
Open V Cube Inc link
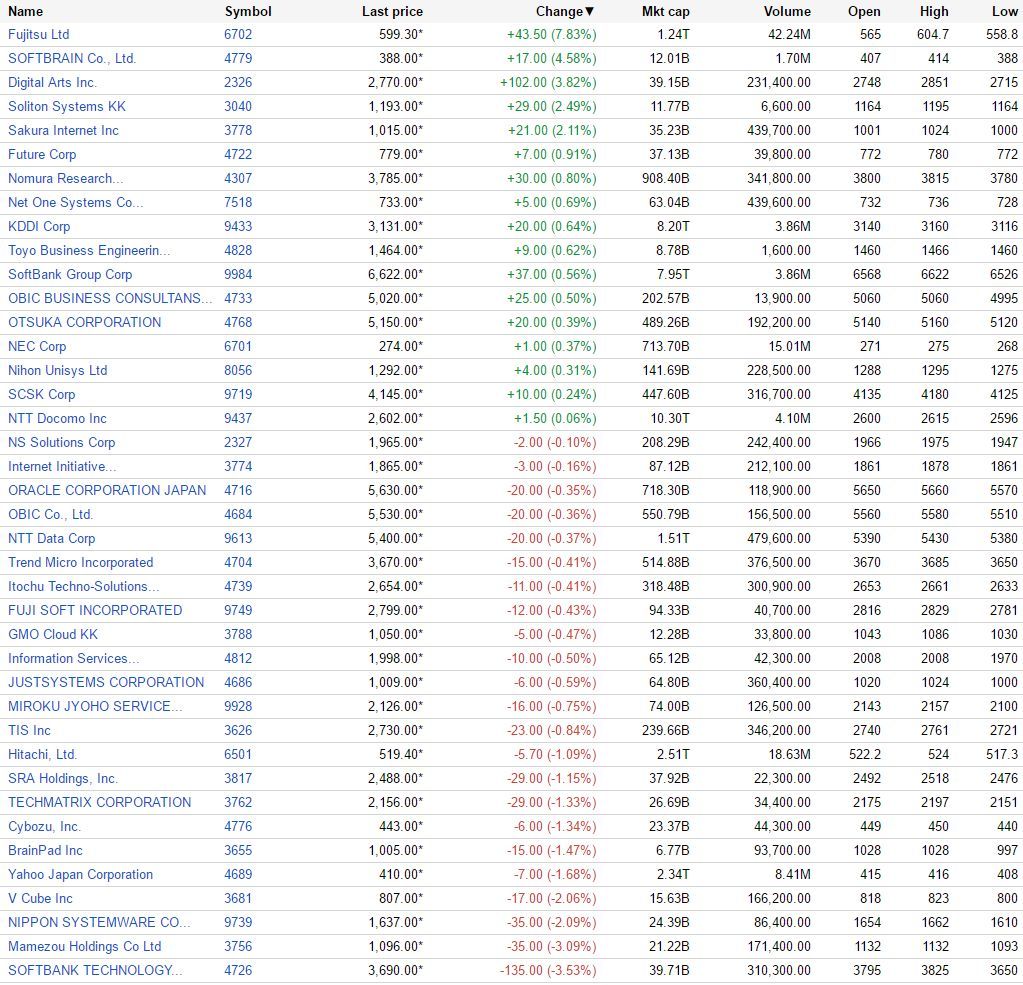(40, 899)
